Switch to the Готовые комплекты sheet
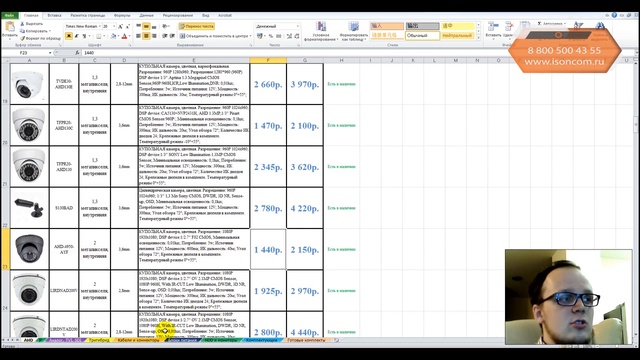640x360 pixels. point(306,340)
